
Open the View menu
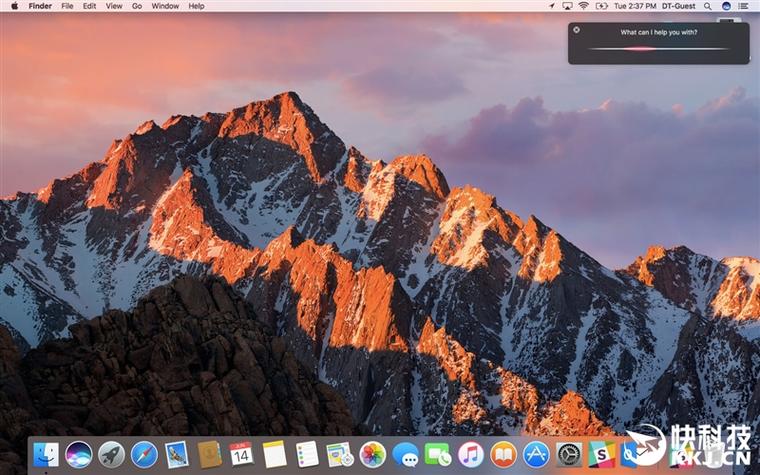[114, 6]
